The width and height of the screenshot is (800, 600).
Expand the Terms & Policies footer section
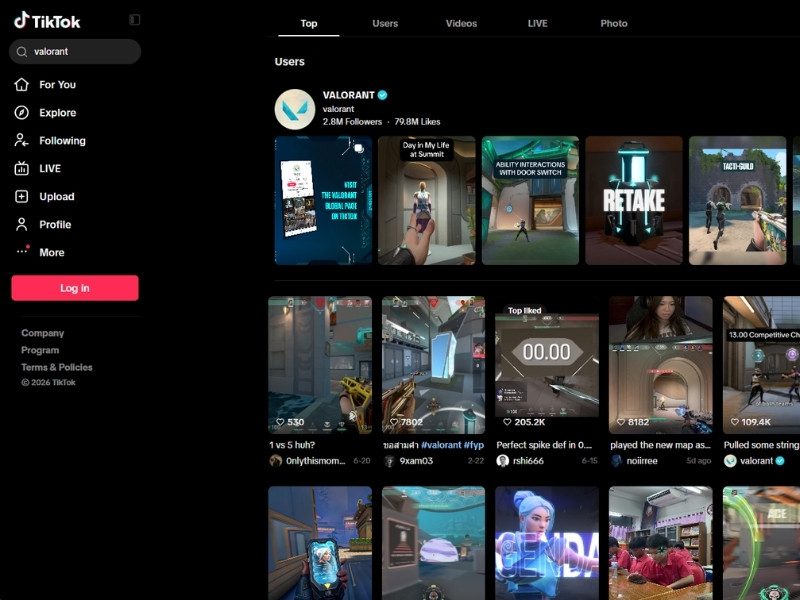pyautogui.click(x=57, y=367)
